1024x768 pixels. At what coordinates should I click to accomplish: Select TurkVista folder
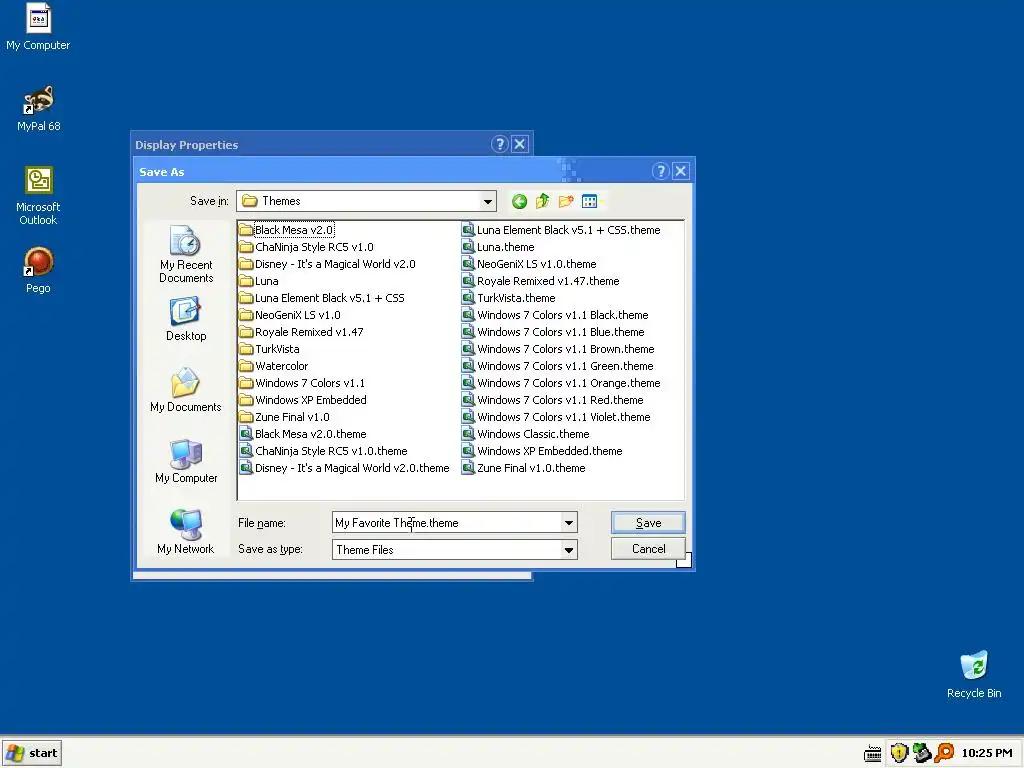269,349
